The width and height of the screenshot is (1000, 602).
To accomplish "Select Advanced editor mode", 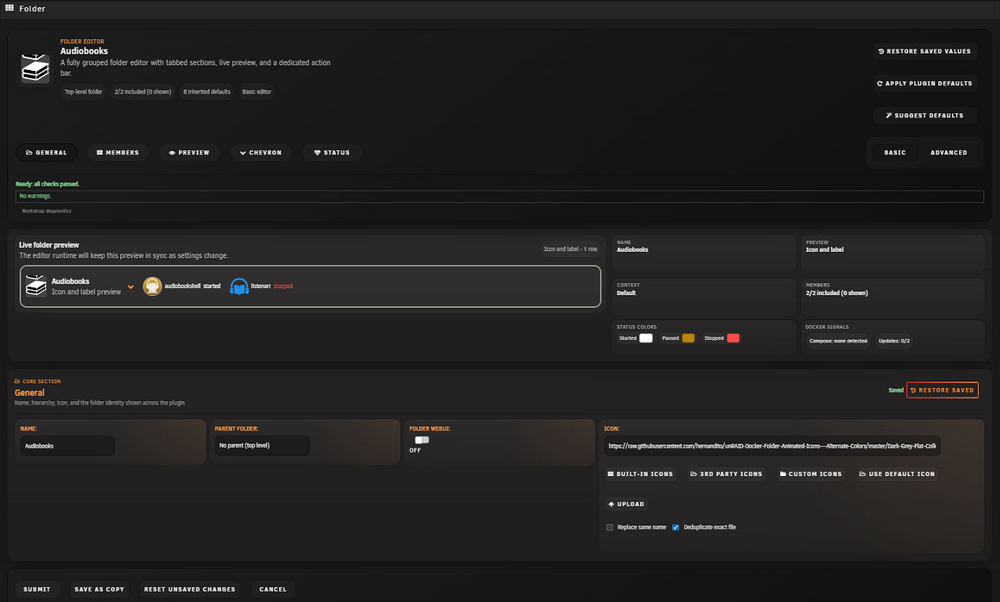I will coord(949,152).
